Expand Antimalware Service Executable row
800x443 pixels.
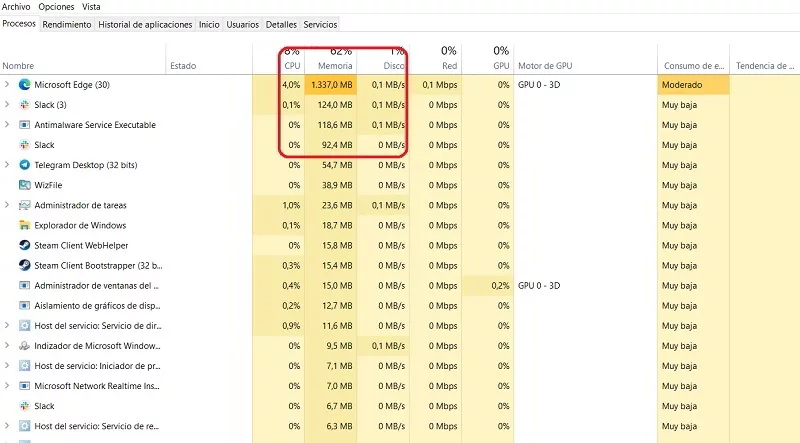[x=8, y=125]
